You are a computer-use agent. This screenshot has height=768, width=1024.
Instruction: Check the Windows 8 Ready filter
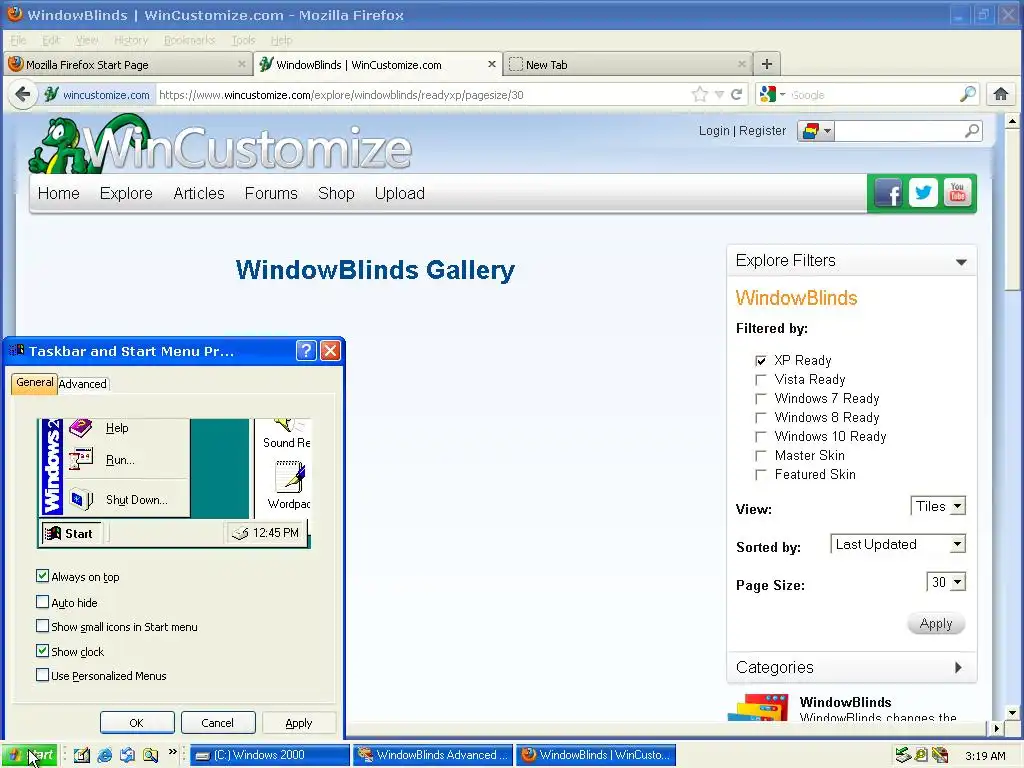761,417
